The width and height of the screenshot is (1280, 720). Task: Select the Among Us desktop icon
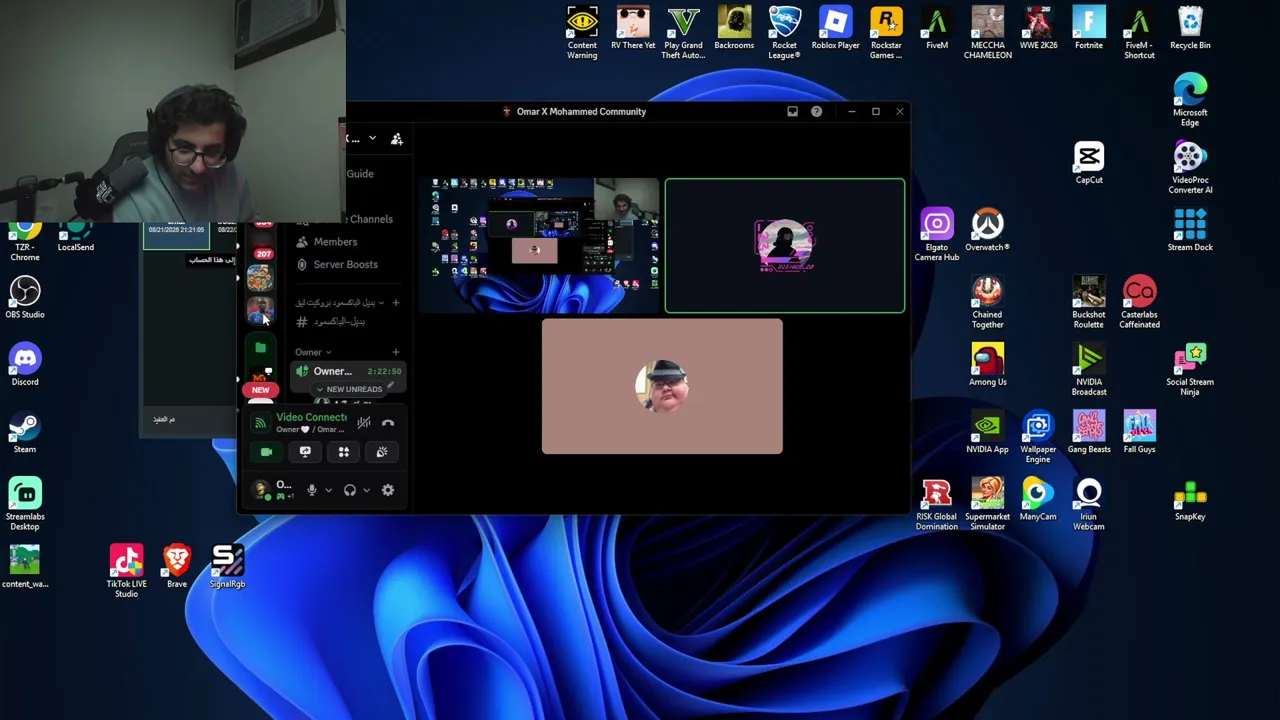[x=988, y=365]
